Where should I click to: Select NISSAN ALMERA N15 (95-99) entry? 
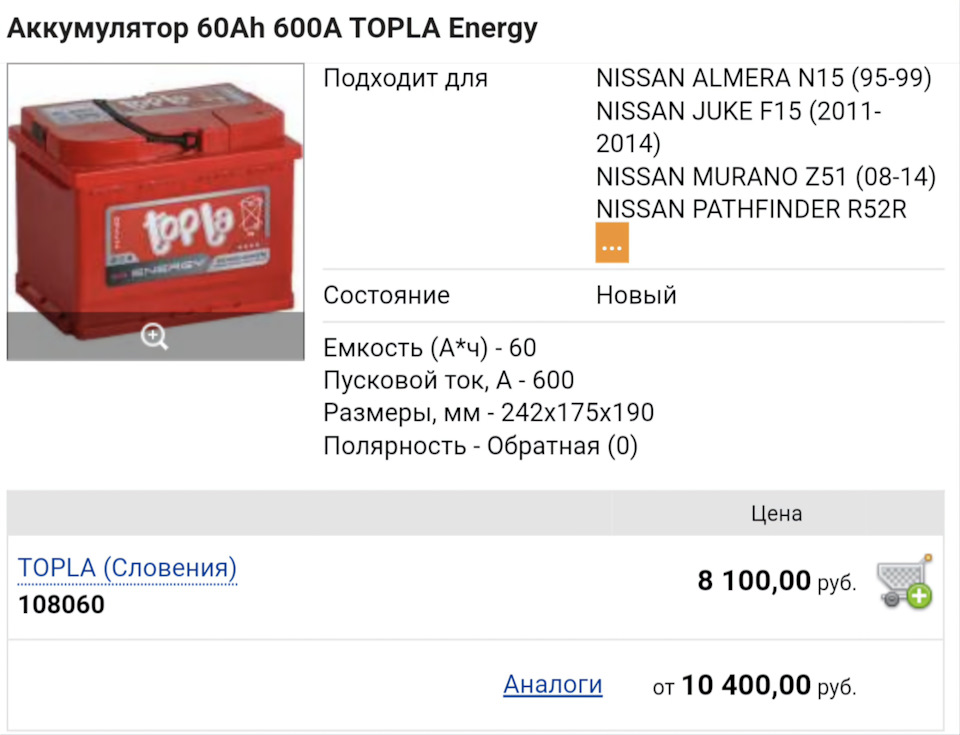click(763, 79)
